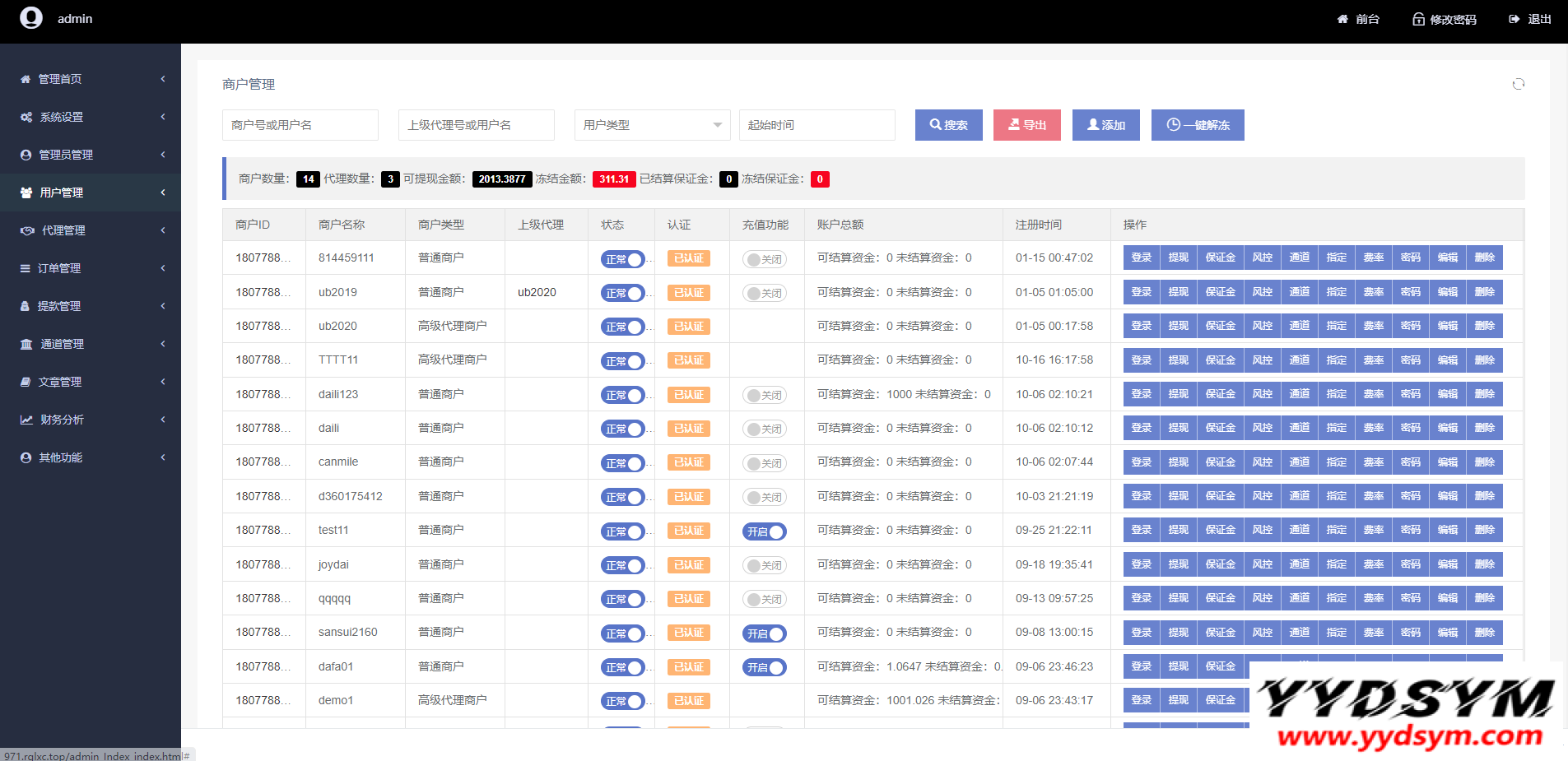Click the 退出 logout icon
The height and width of the screenshot is (761, 1568).
[x=1514, y=19]
